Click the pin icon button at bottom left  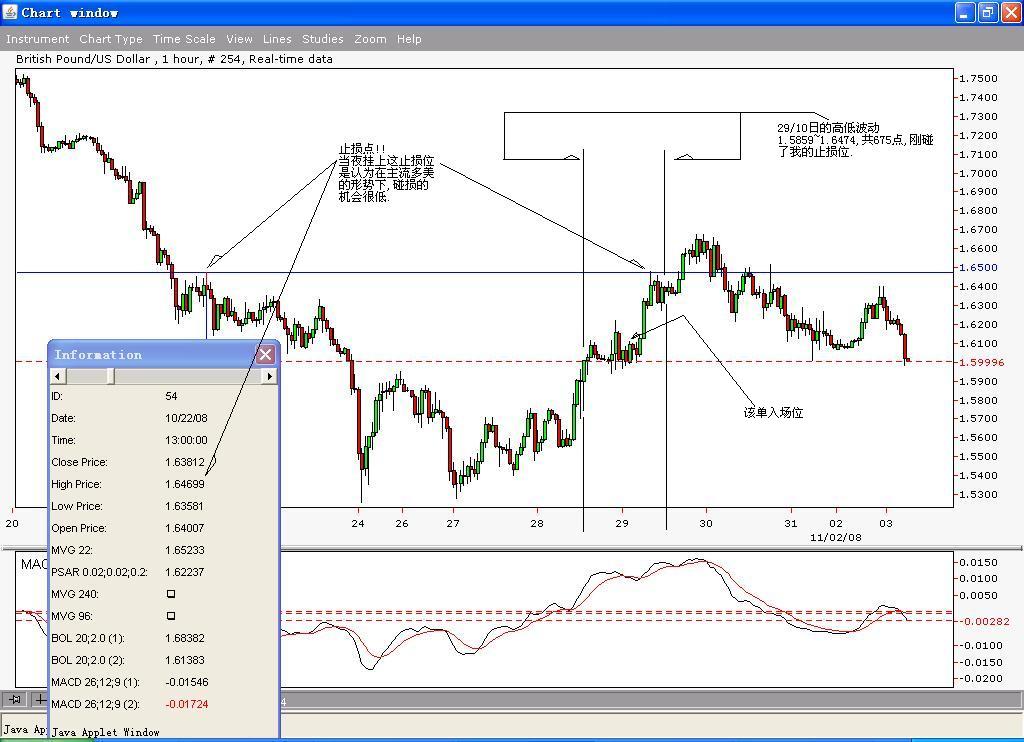14,700
